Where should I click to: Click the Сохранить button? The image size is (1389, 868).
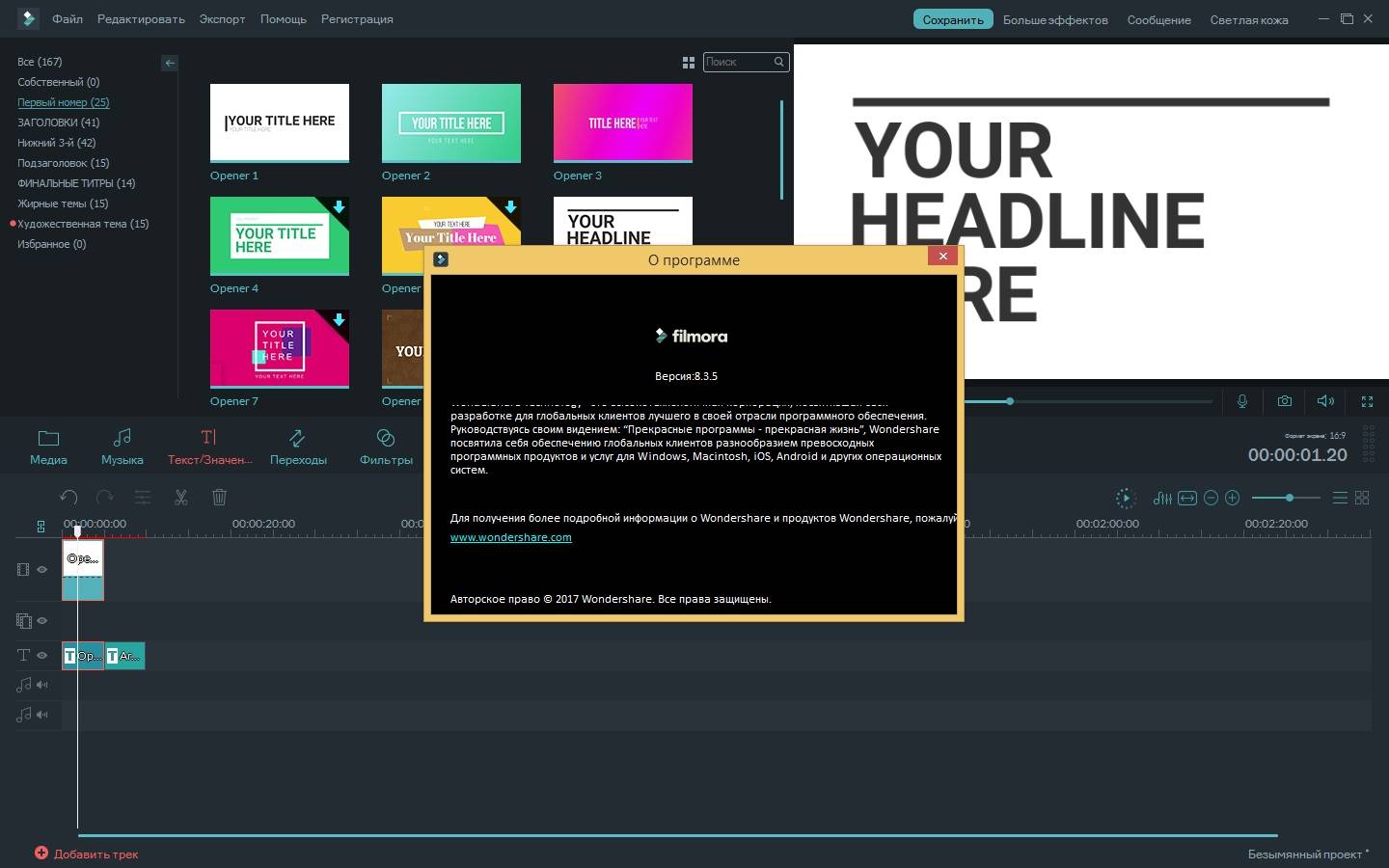tap(953, 19)
